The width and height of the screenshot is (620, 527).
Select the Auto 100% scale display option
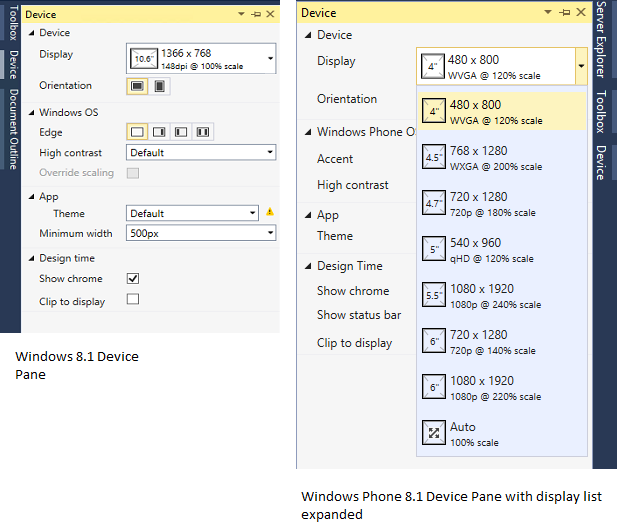(501, 434)
